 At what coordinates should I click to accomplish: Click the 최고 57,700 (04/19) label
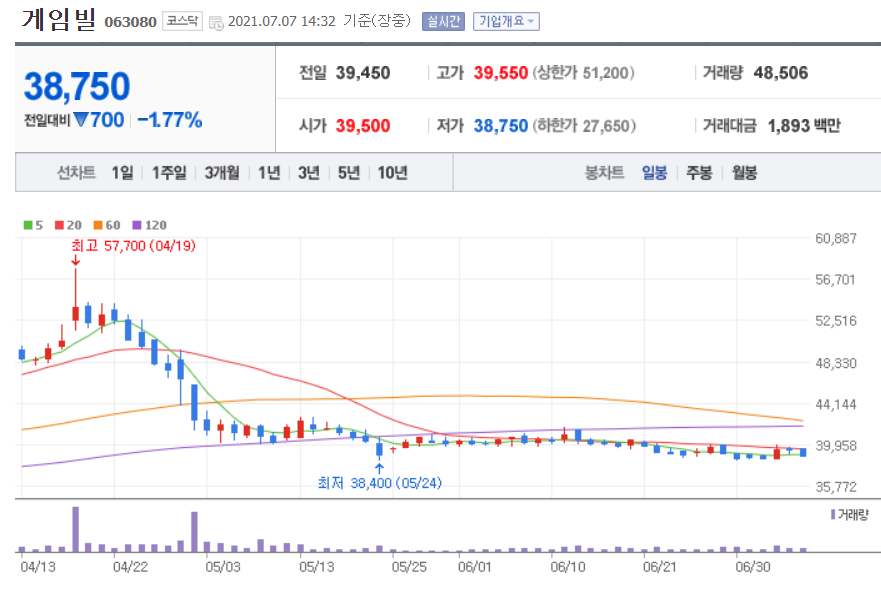tap(133, 246)
